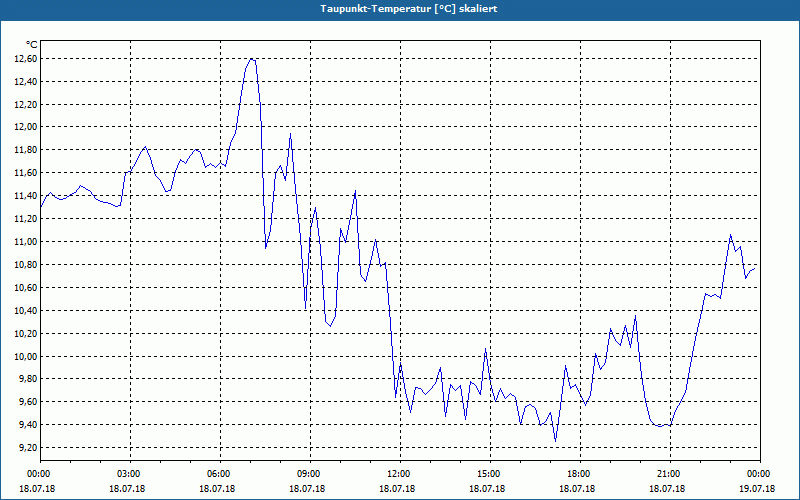800x500 pixels.
Task: Click the "12,20" y-axis label
Action: pos(27,105)
